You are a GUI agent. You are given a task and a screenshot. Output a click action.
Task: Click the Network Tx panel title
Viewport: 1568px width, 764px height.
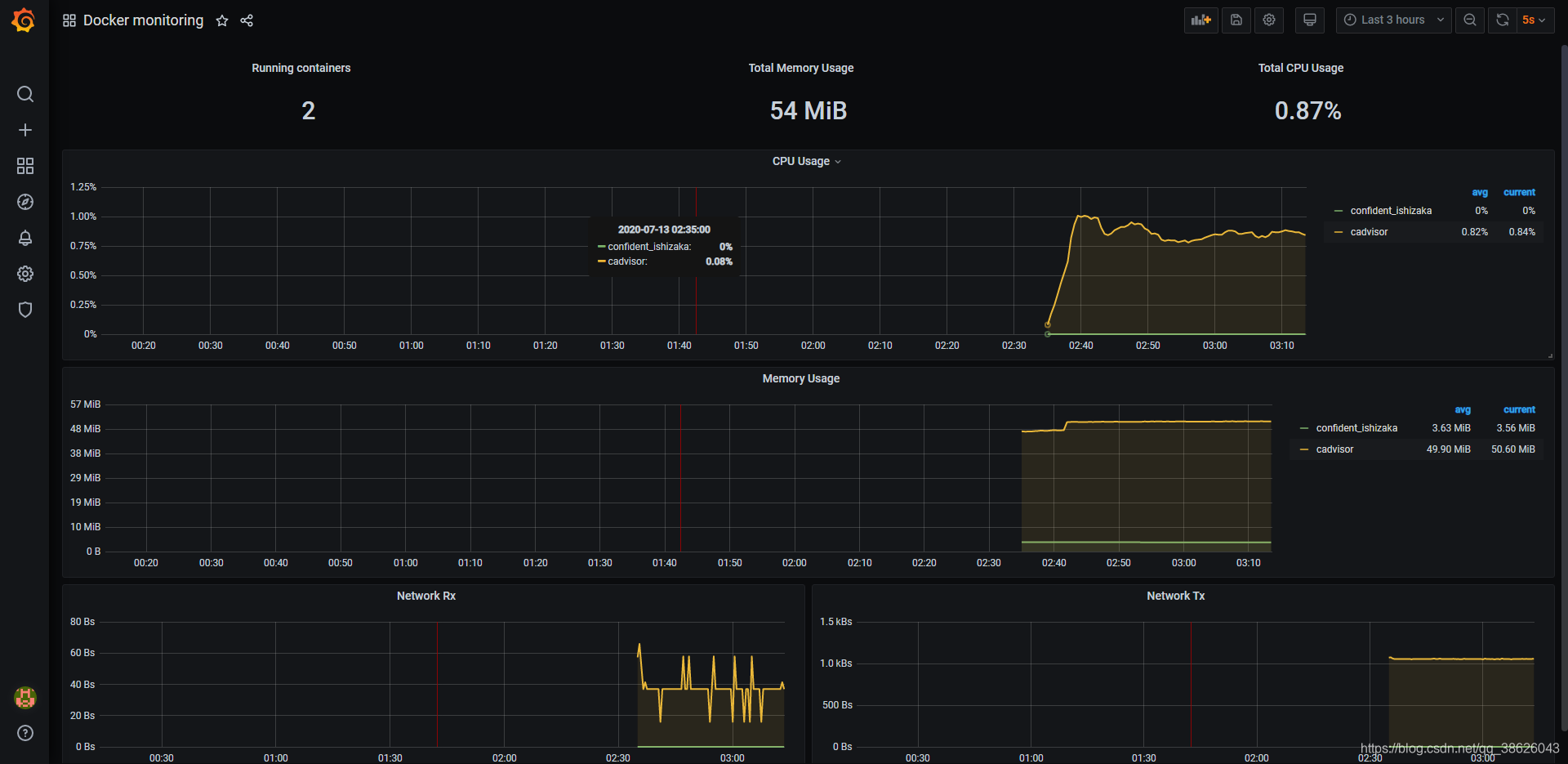pos(1176,596)
